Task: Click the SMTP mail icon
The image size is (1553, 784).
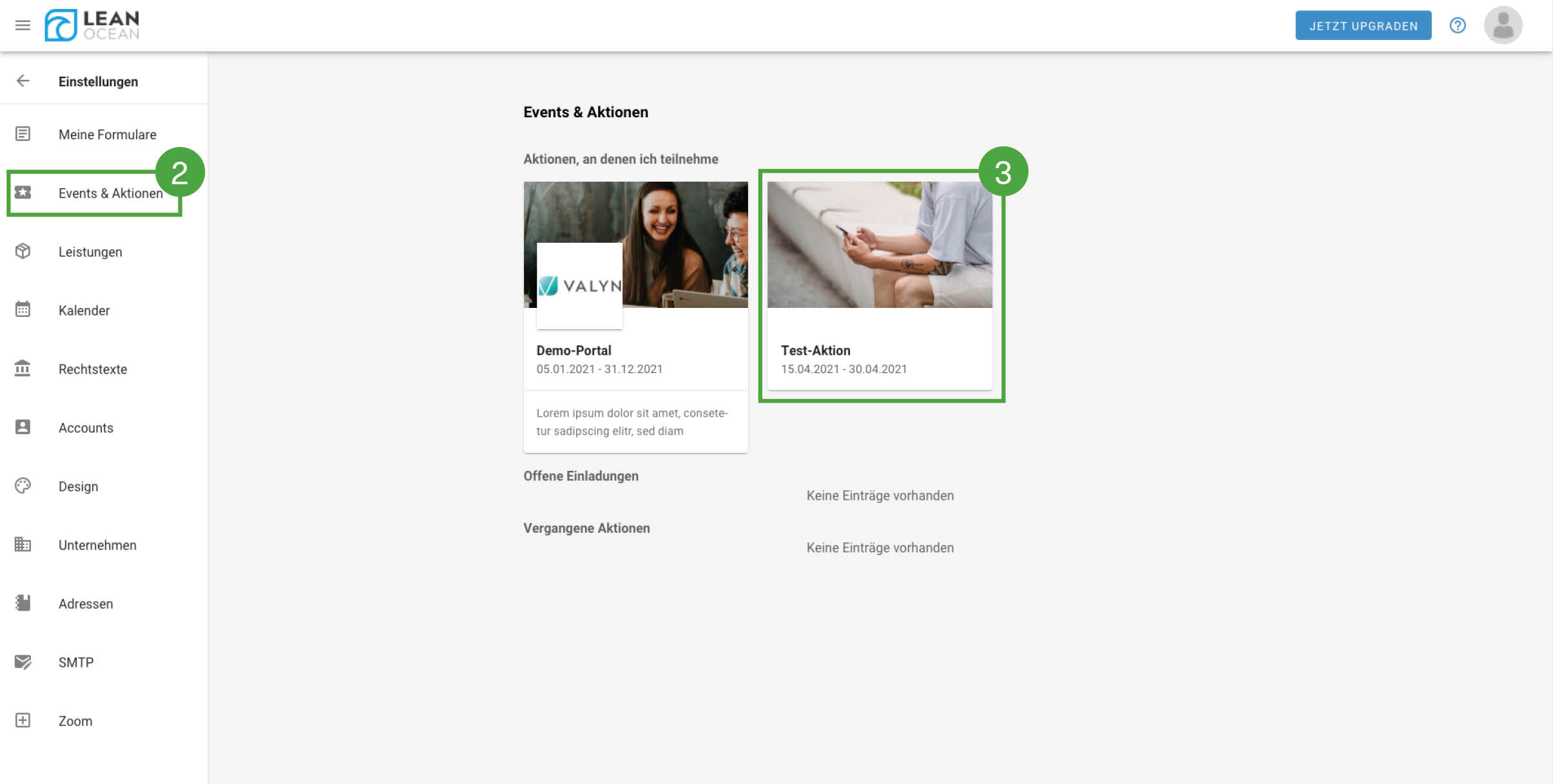Action: (x=23, y=662)
